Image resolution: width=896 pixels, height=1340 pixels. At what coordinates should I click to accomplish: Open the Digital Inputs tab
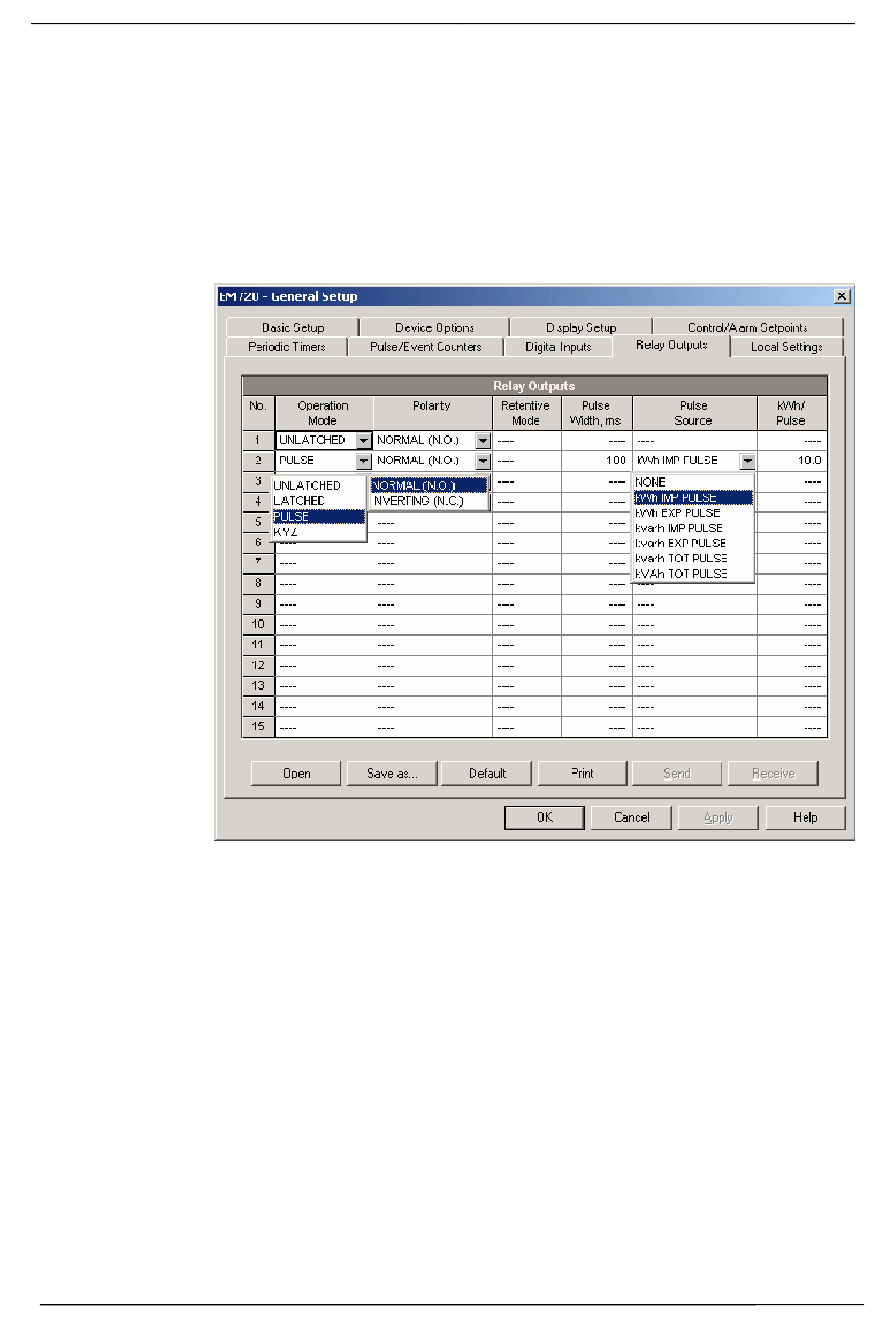click(x=558, y=346)
